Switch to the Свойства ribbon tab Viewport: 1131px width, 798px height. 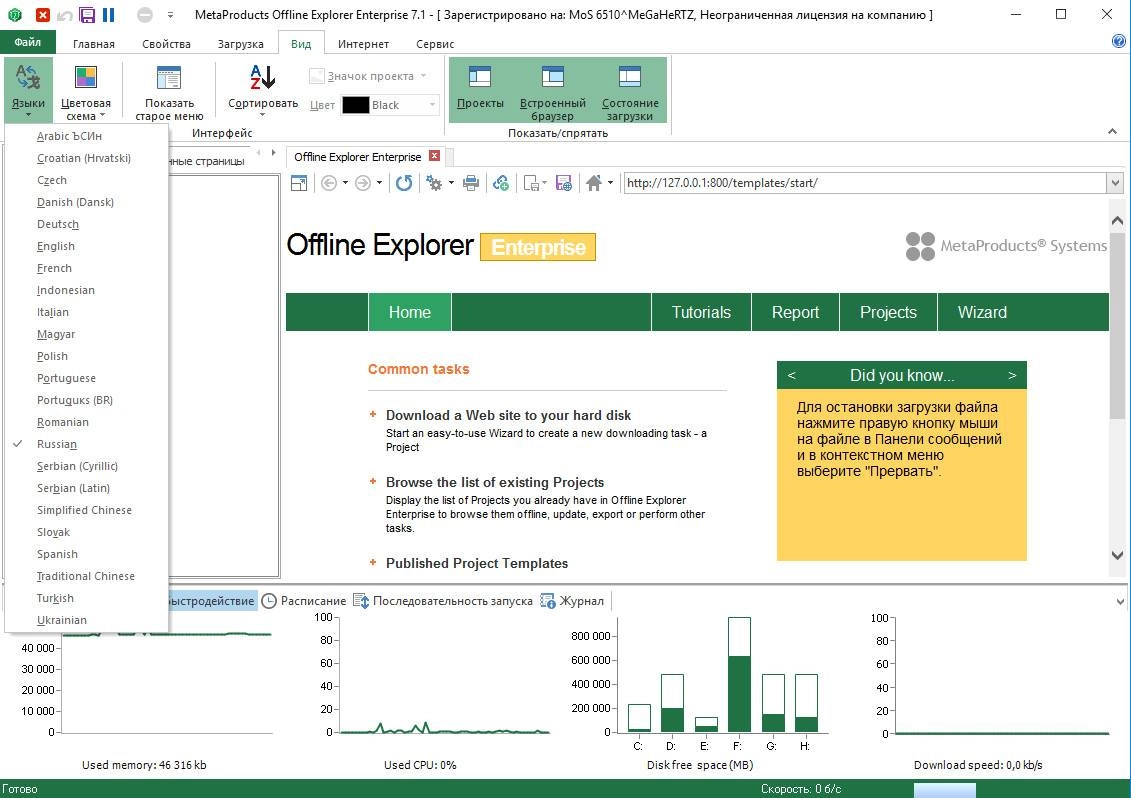pyautogui.click(x=167, y=44)
